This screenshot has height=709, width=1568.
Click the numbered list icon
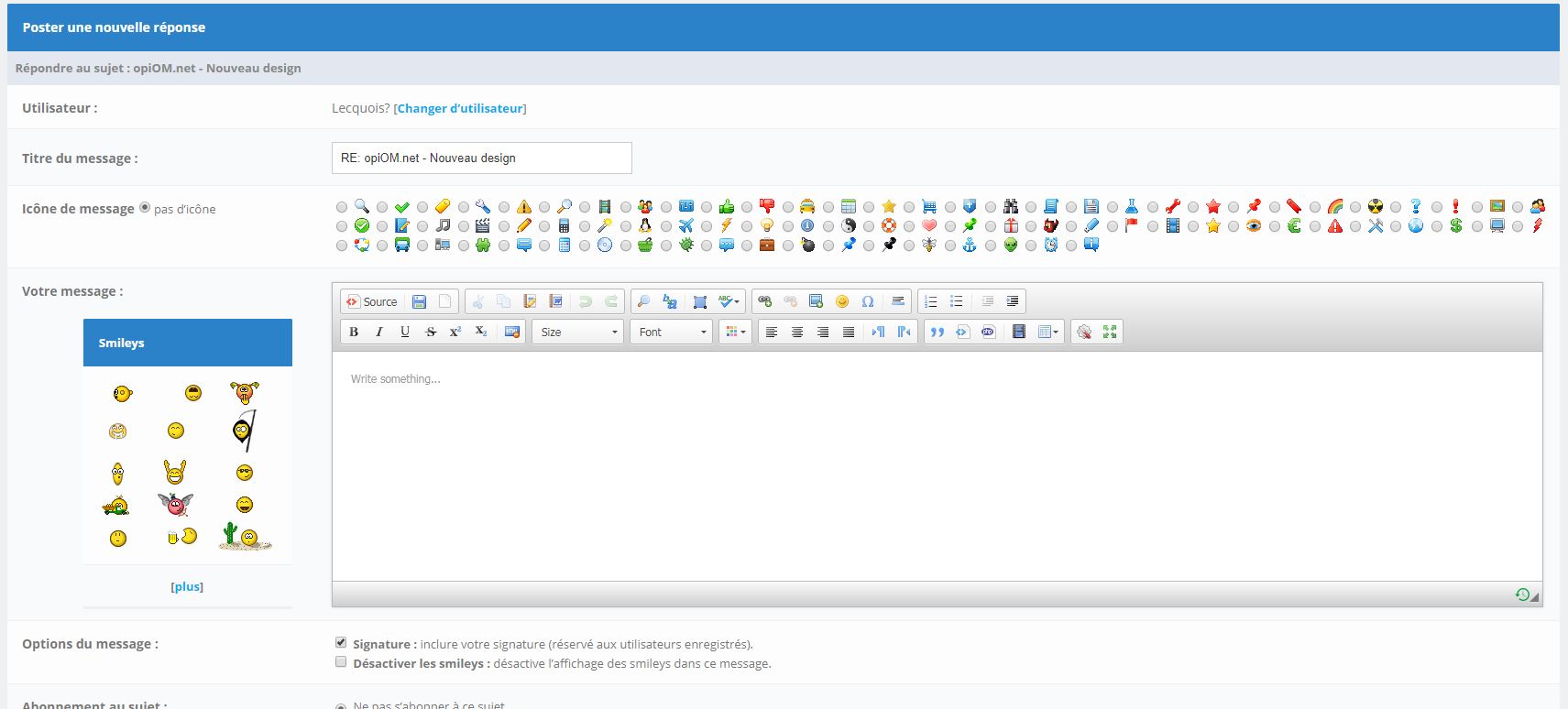click(x=931, y=301)
